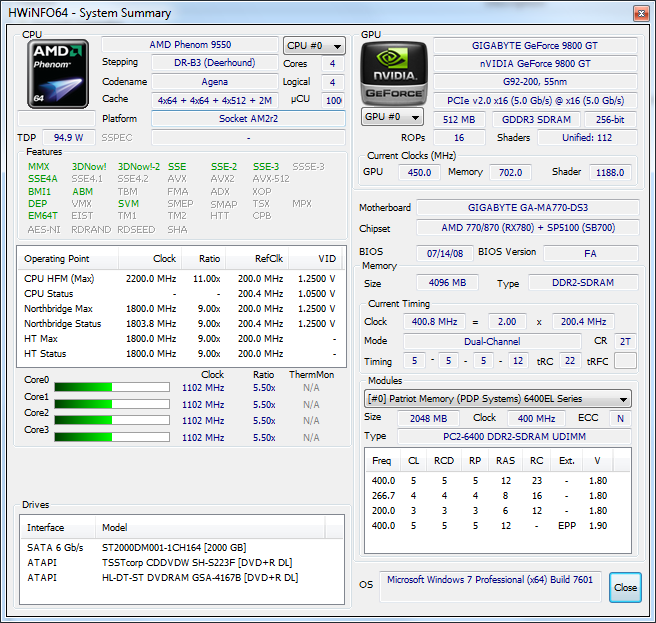
Task: Click the GDDR3 SDRAM field
Action: click(x=536, y=120)
